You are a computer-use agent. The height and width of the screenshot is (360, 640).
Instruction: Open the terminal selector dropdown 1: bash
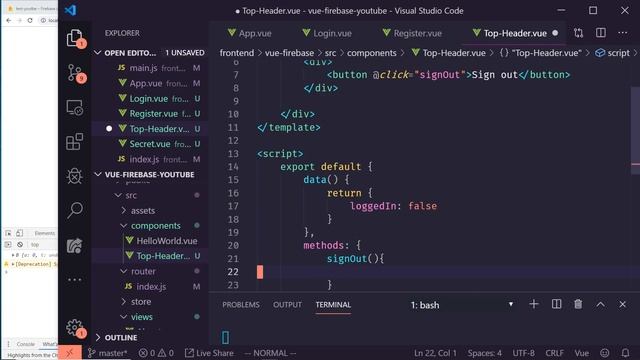[462, 305]
